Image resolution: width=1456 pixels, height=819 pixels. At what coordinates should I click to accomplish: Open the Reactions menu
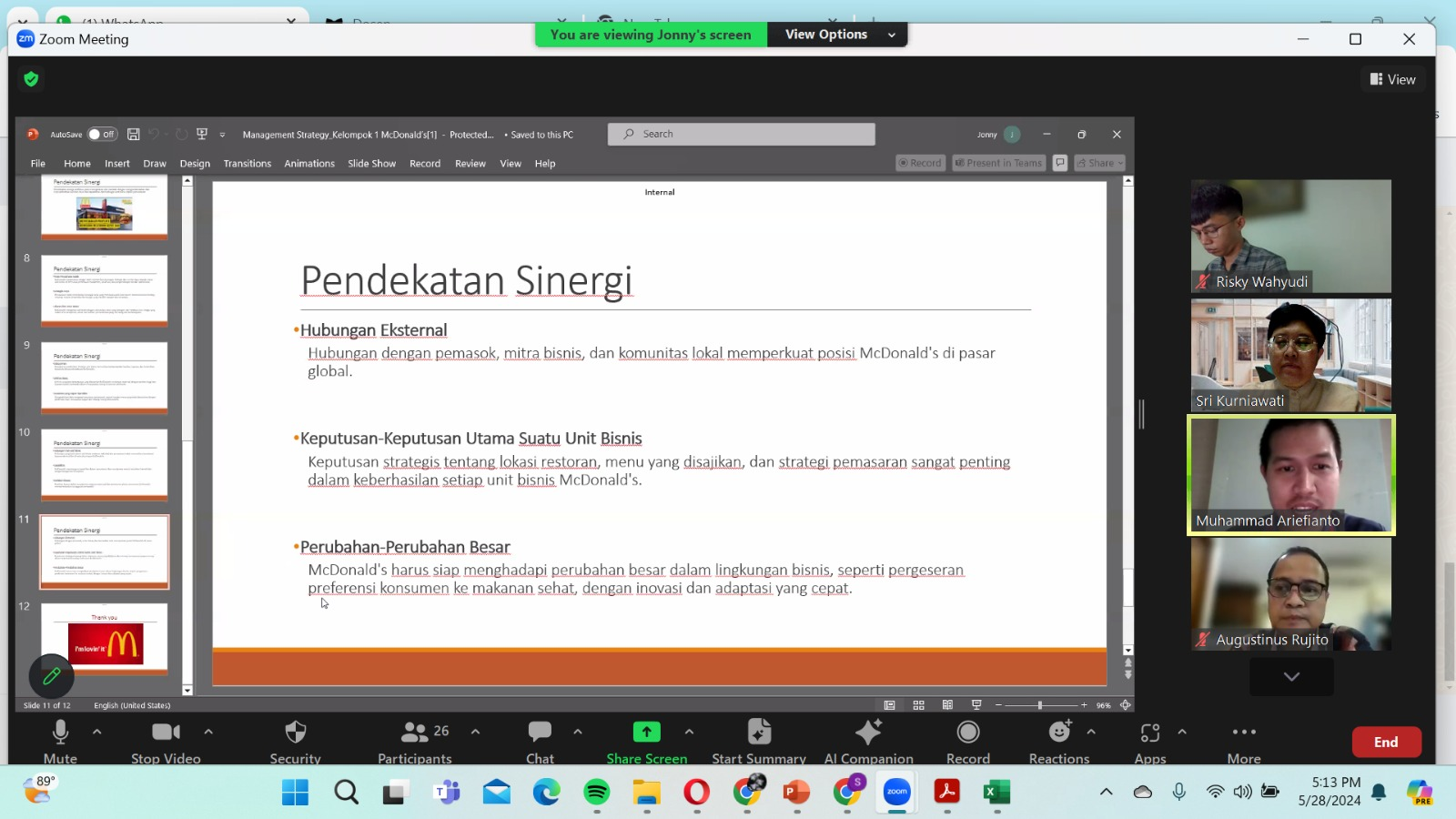click(1059, 742)
